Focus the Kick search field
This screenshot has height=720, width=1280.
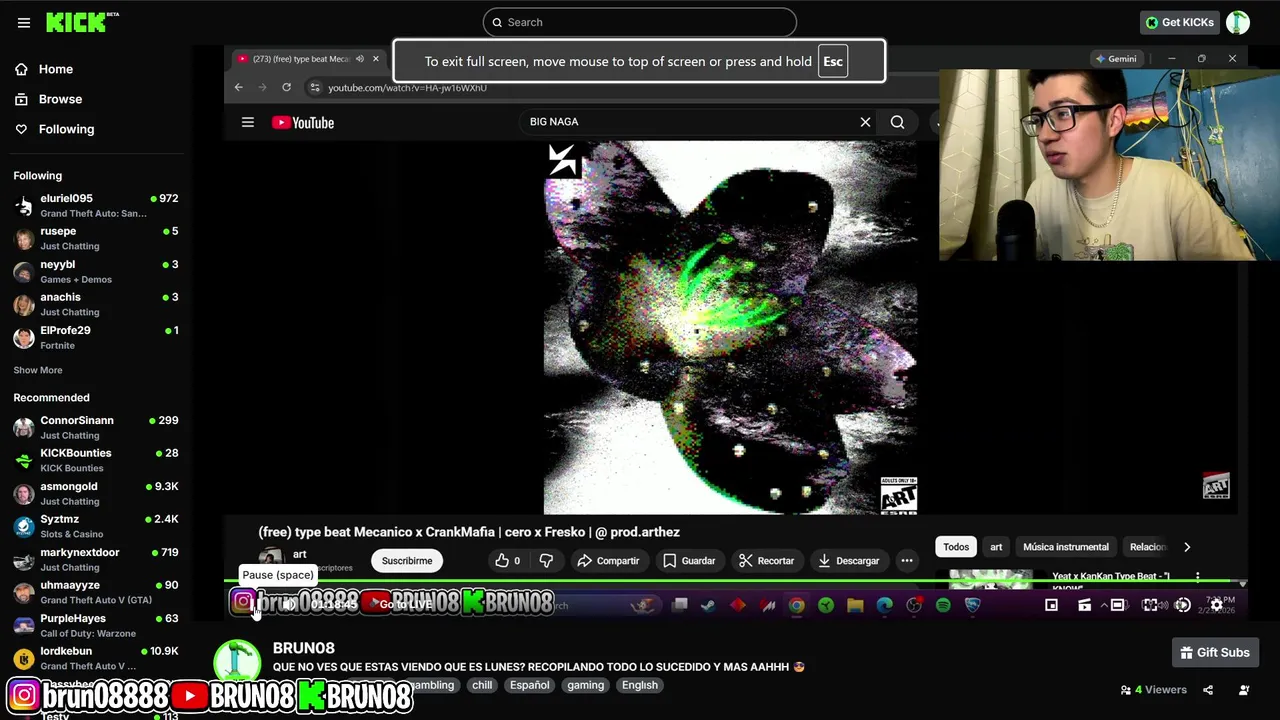point(640,22)
